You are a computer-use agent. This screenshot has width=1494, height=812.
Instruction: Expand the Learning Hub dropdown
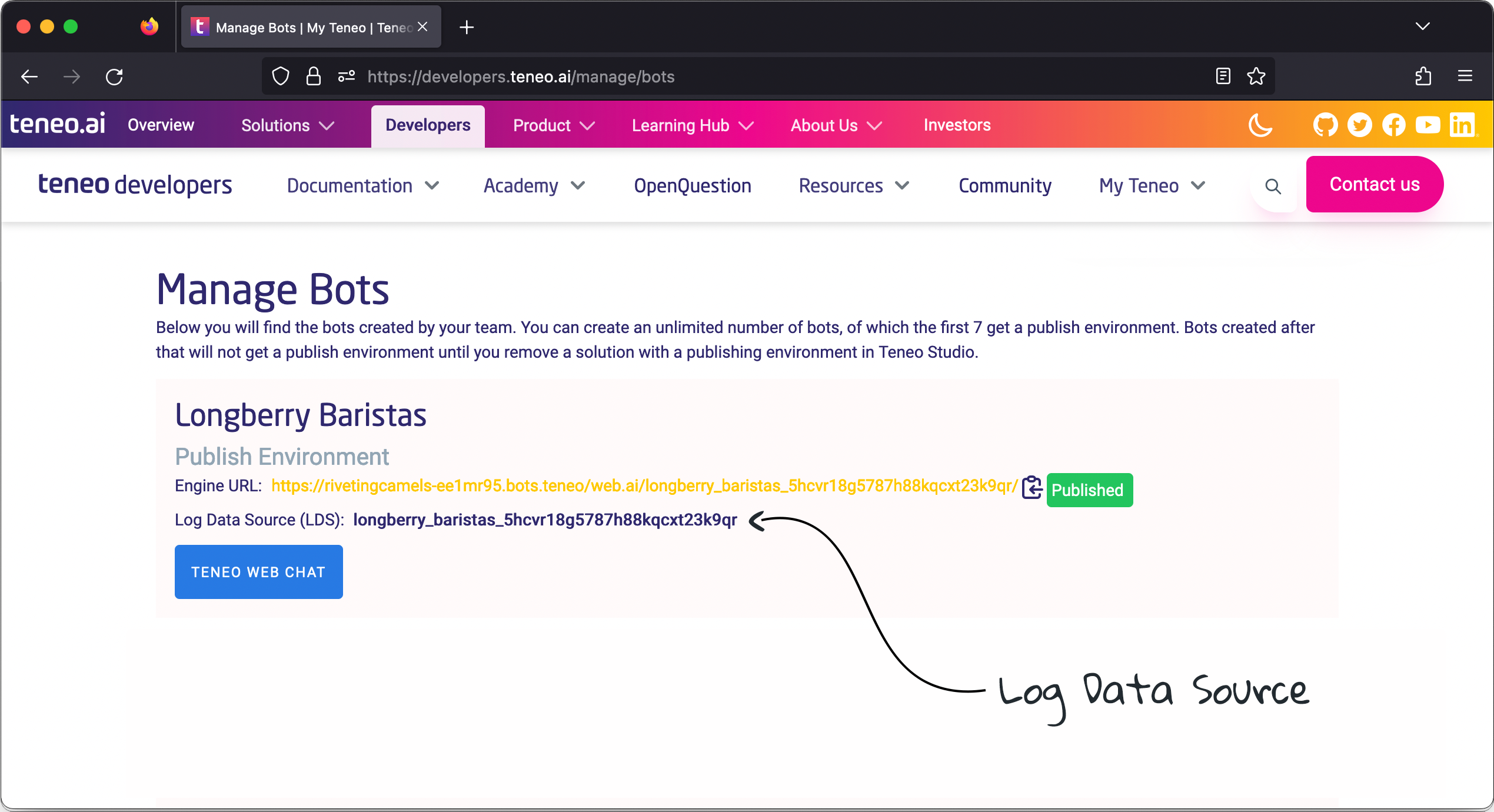click(693, 125)
